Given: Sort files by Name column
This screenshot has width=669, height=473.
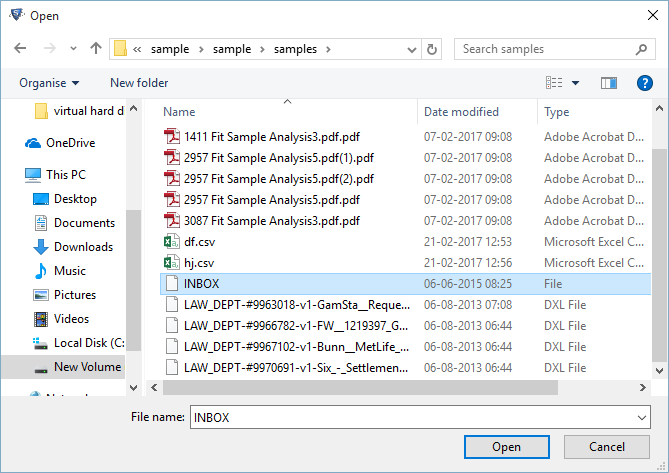Looking at the screenshot, I should [x=179, y=112].
